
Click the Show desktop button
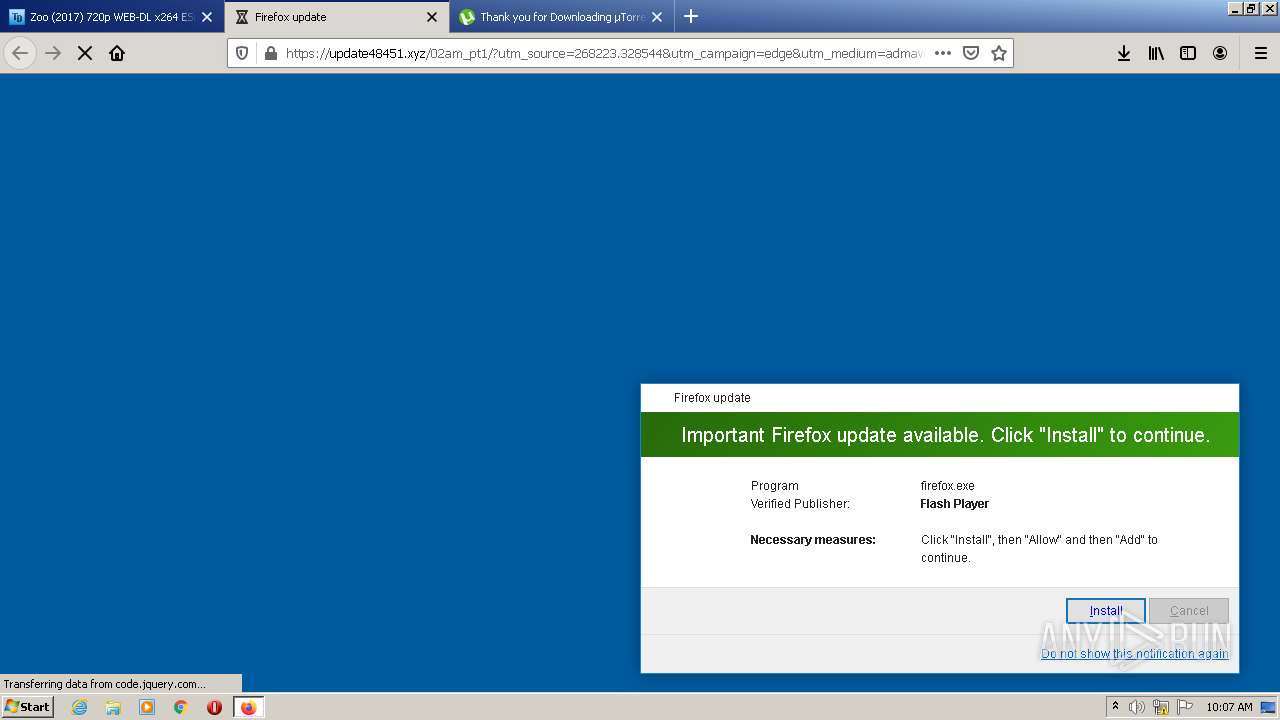click(1269, 707)
